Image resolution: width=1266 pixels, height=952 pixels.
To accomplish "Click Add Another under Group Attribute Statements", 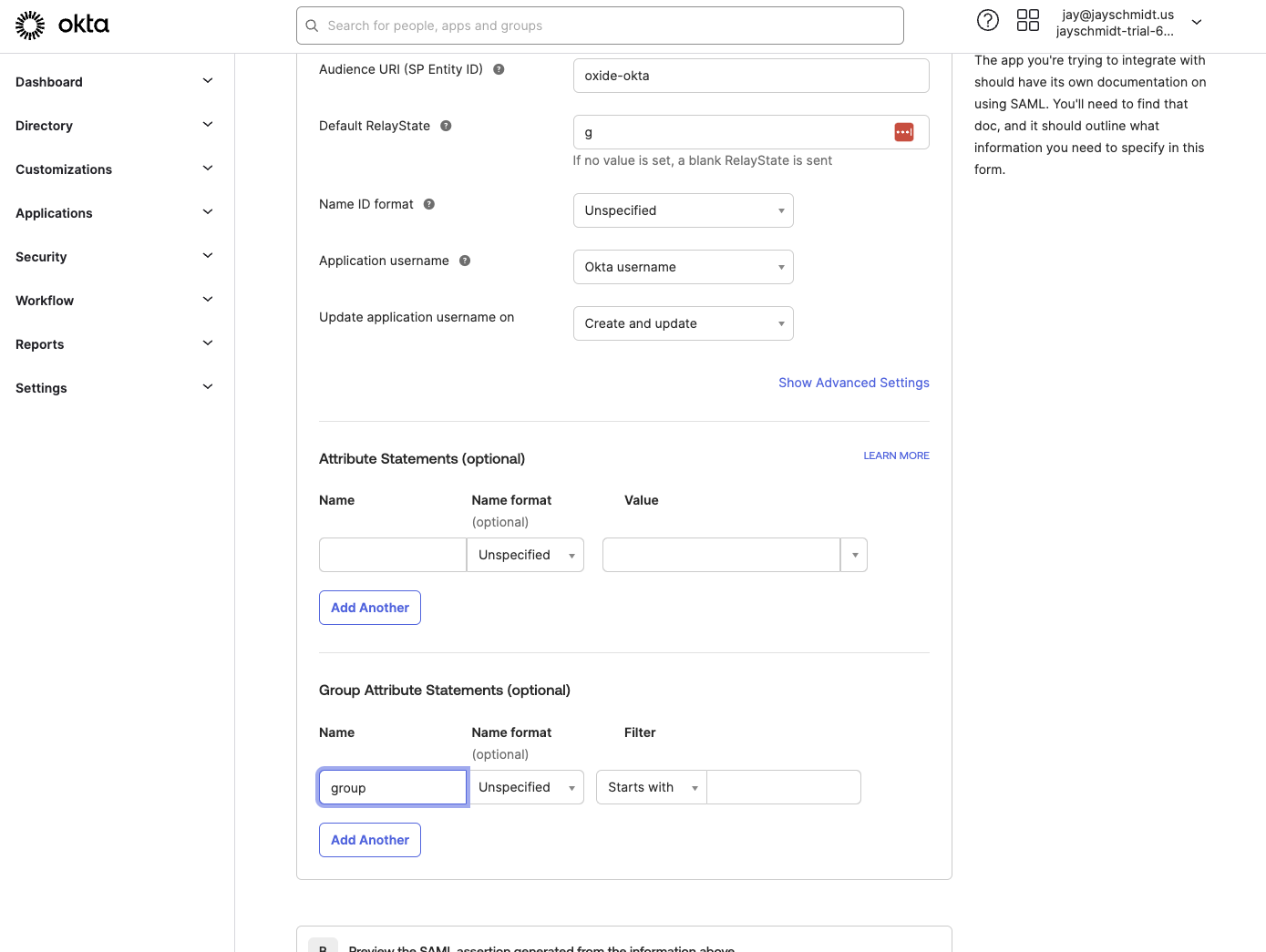I will 369,839.
